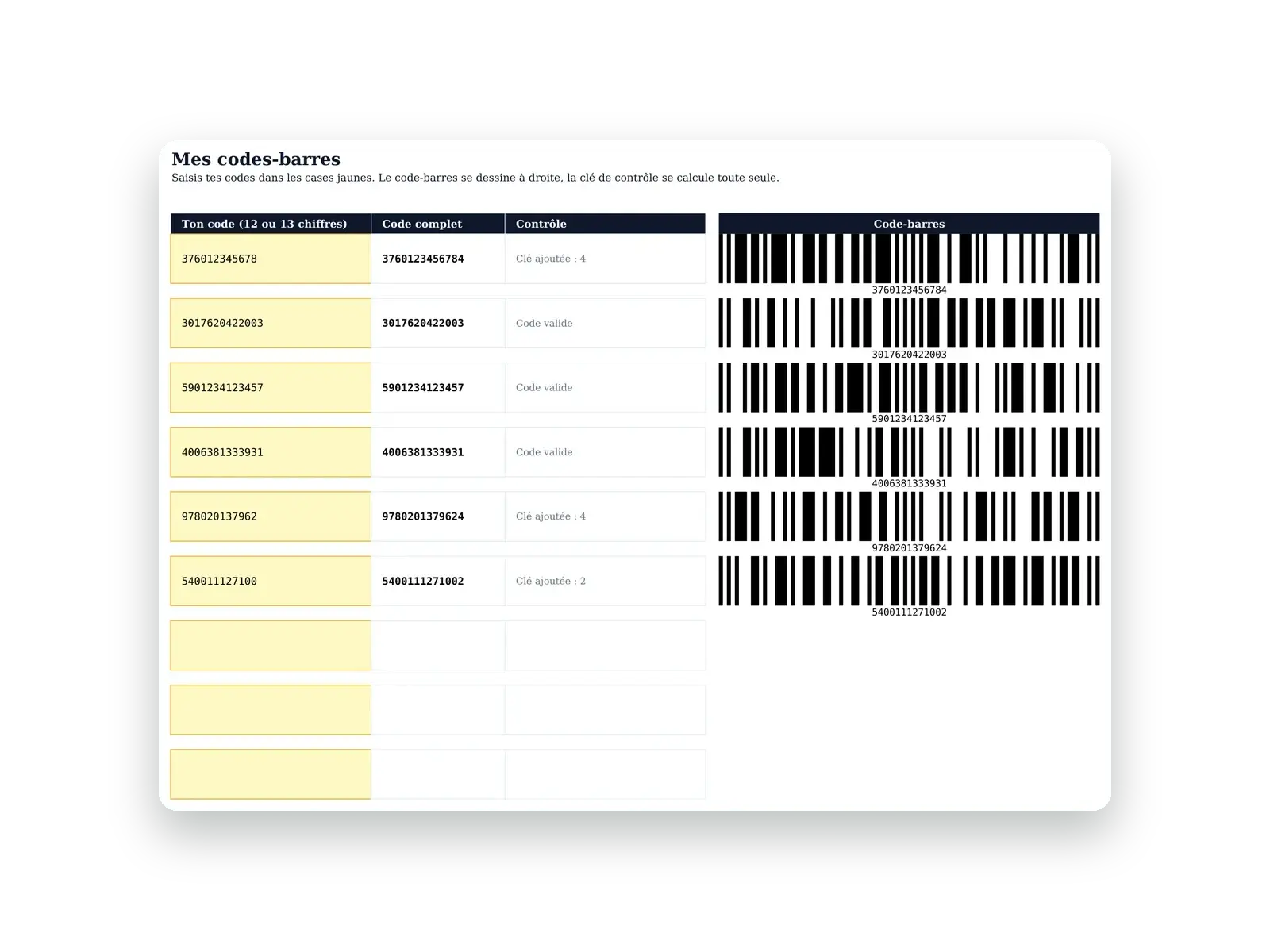This screenshot has width=1270, height=952.
Task: Click the last empty yellow input cell
Action: point(271,774)
